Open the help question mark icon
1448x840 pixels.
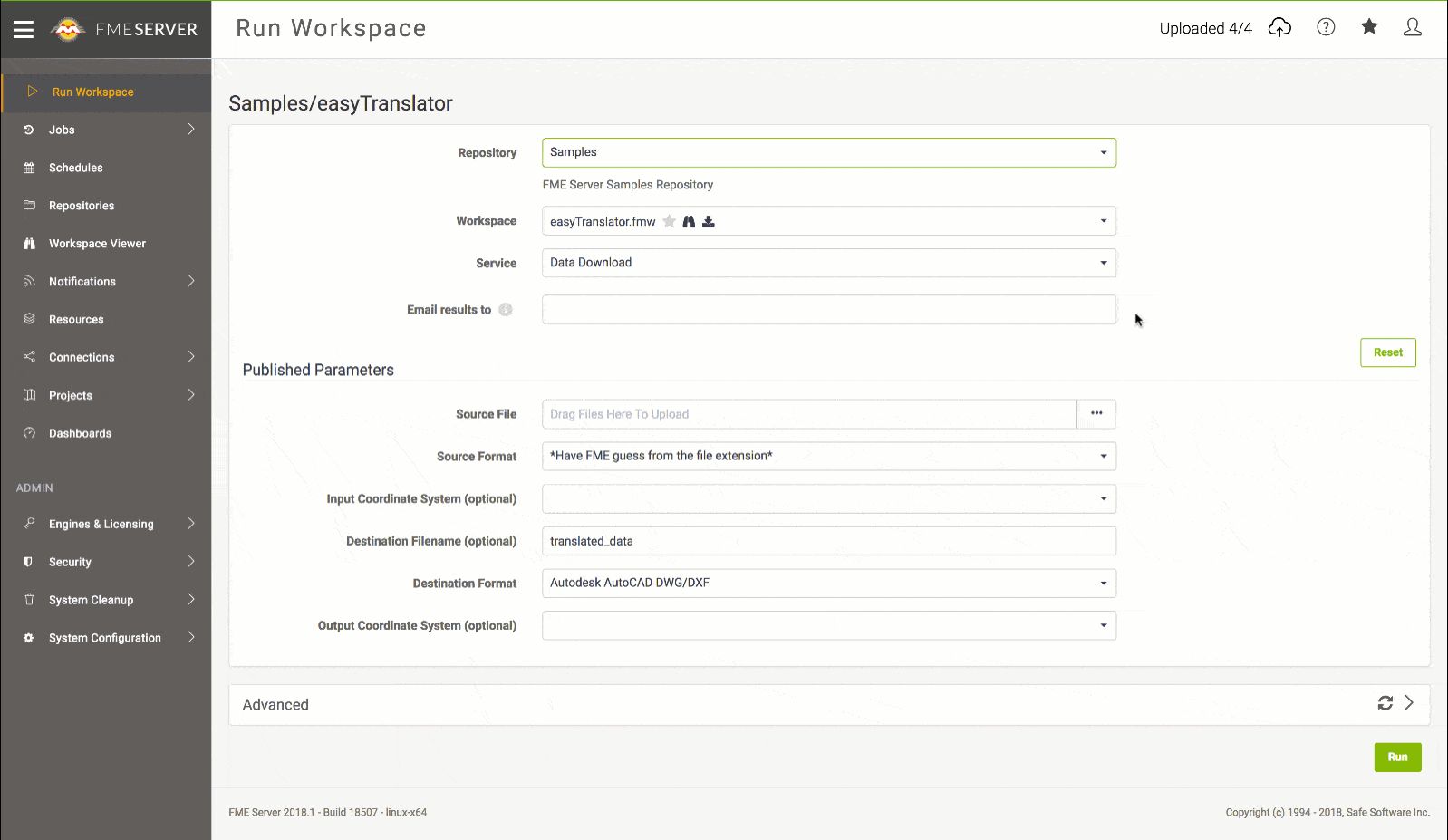coord(1326,27)
